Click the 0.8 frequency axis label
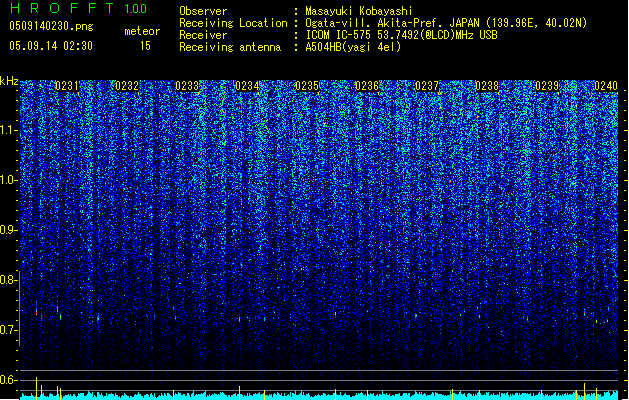The width and height of the screenshot is (629, 400). 9,280
